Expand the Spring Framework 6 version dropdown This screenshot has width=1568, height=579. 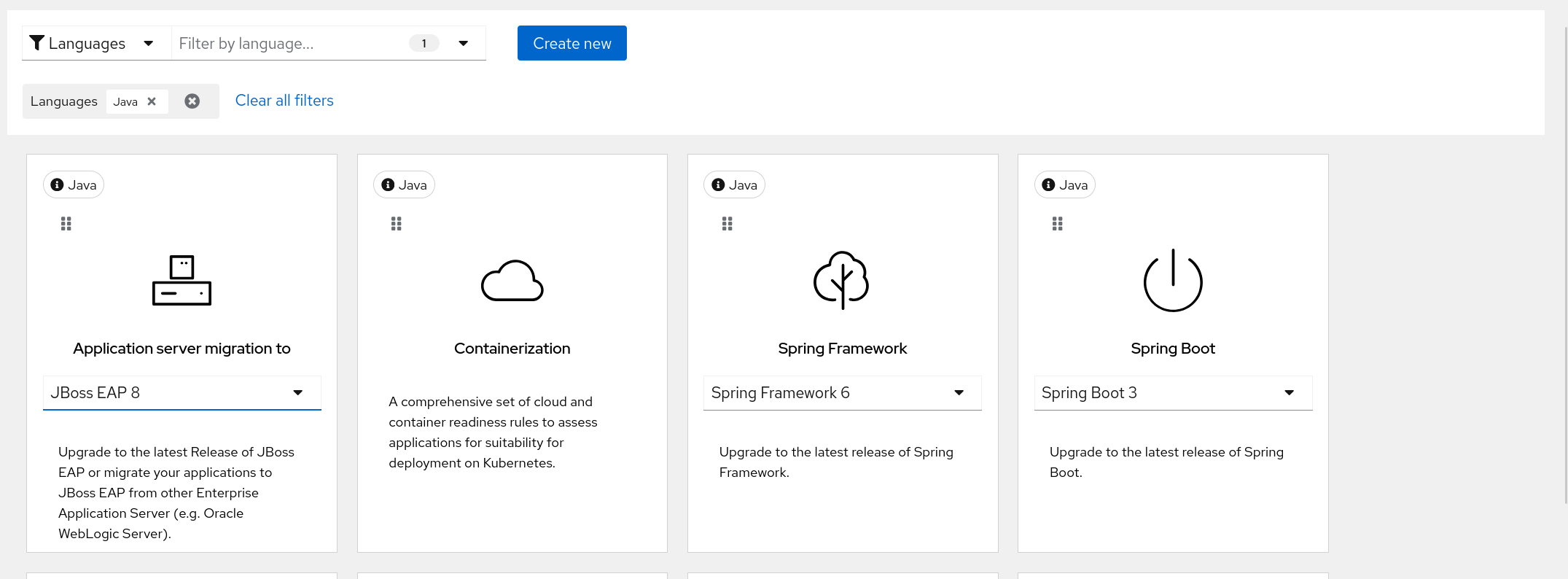coord(959,393)
